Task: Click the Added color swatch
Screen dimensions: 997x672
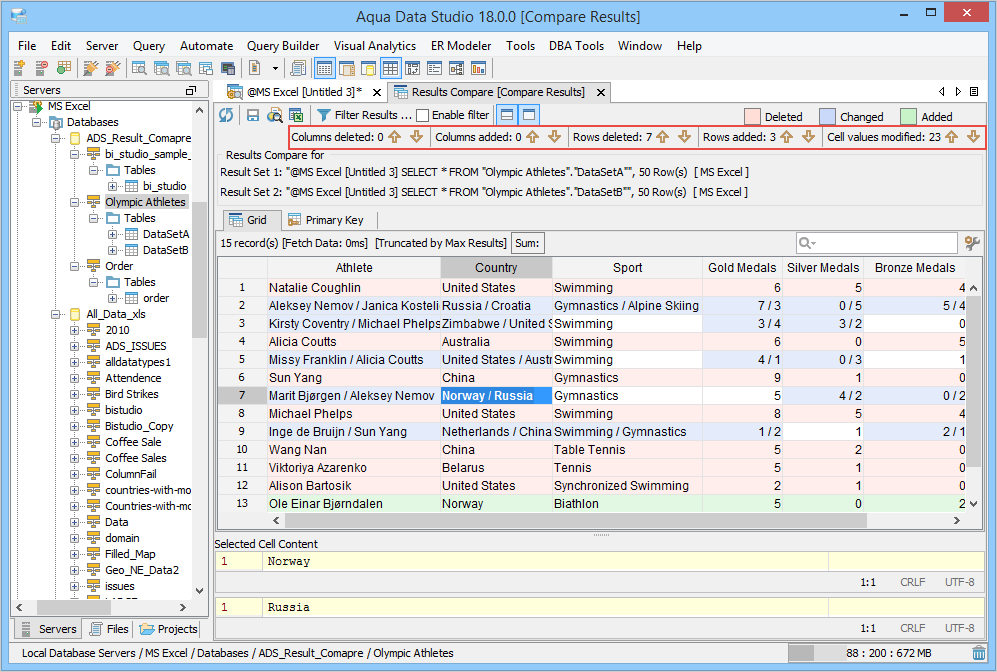Action: coord(909,116)
